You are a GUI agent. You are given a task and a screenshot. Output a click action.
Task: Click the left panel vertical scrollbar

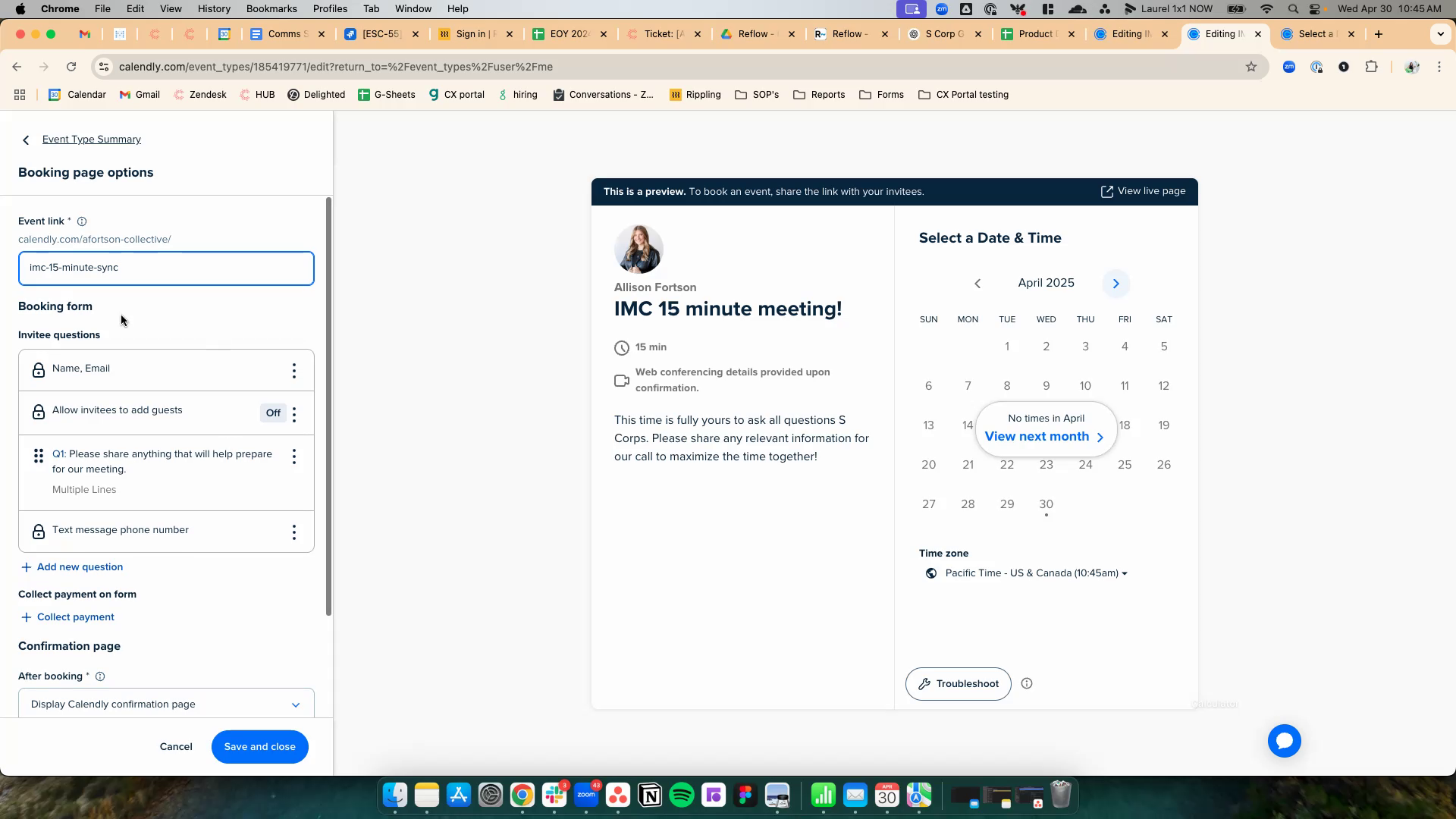pyautogui.click(x=328, y=406)
